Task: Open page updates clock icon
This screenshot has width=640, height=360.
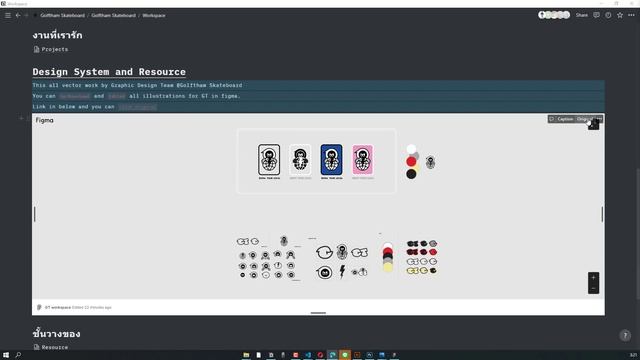Action: tap(608, 15)
